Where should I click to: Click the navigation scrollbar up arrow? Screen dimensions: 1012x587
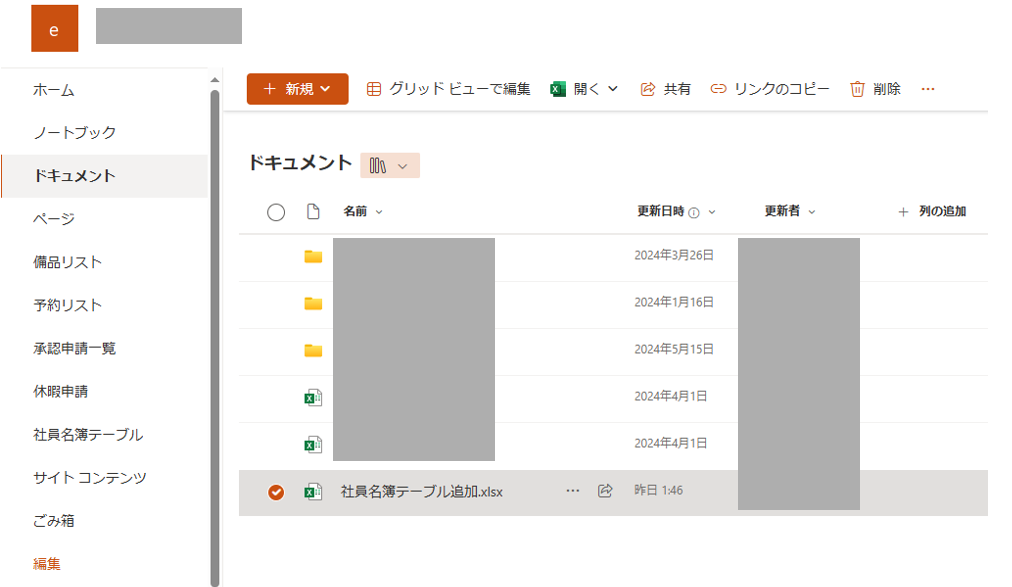215,80
